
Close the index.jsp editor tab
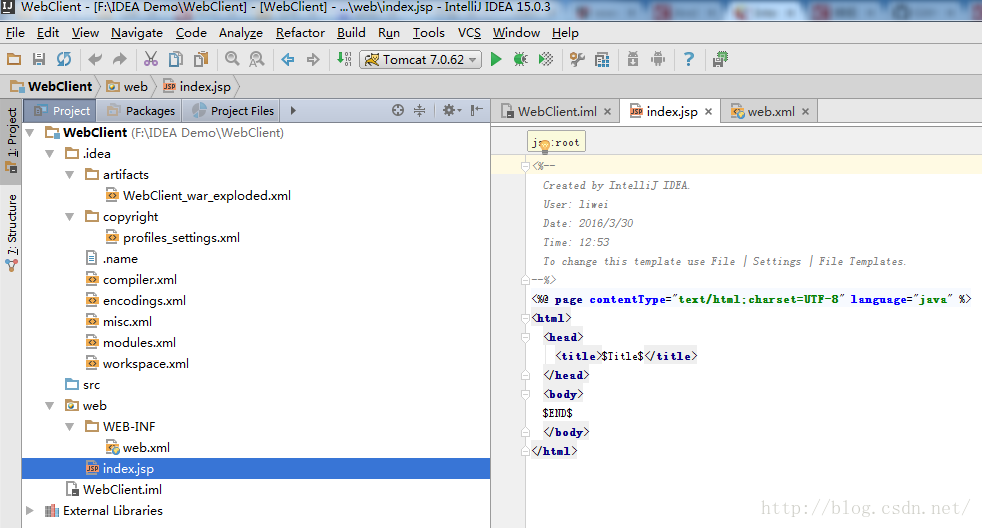(708, 111)
